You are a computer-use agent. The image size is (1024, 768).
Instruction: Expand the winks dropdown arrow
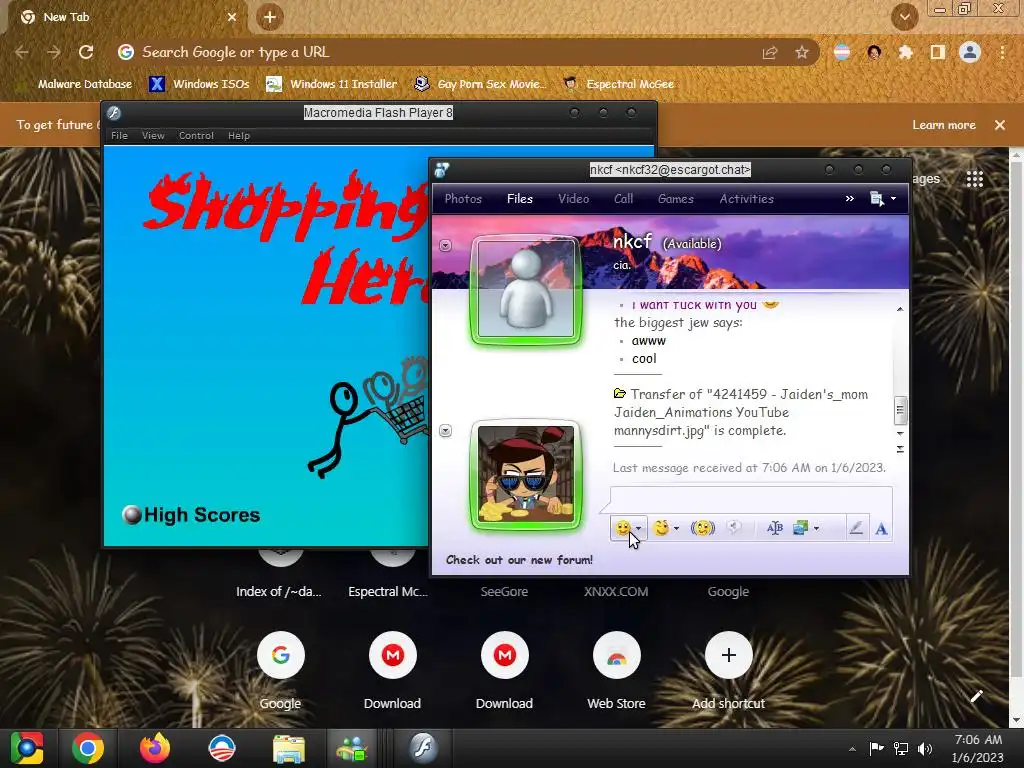point(677,528)
